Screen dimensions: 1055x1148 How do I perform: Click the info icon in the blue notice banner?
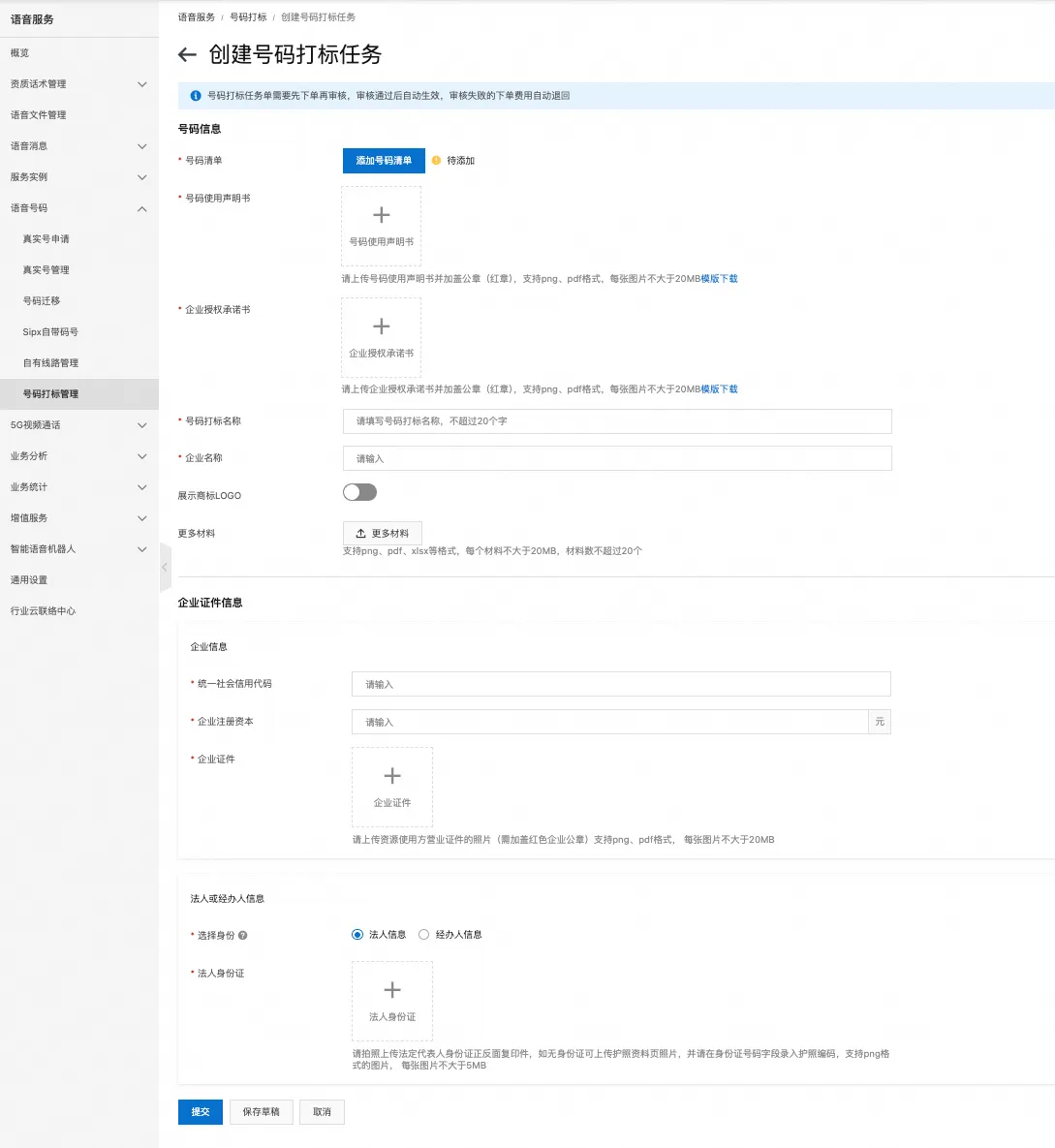click(196, 96)
